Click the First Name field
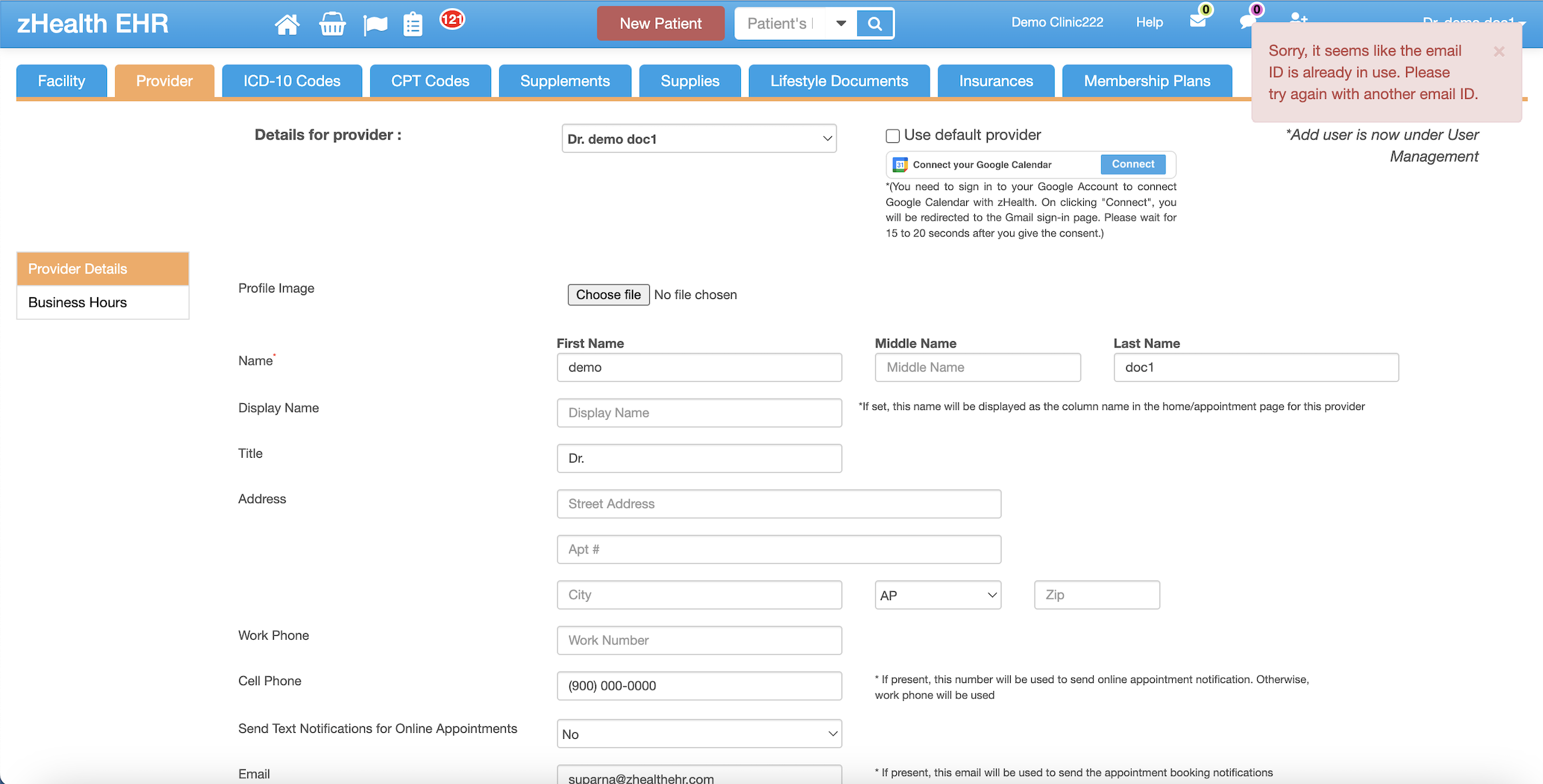This screenshot has width=1543, height=784. point(699,367)
